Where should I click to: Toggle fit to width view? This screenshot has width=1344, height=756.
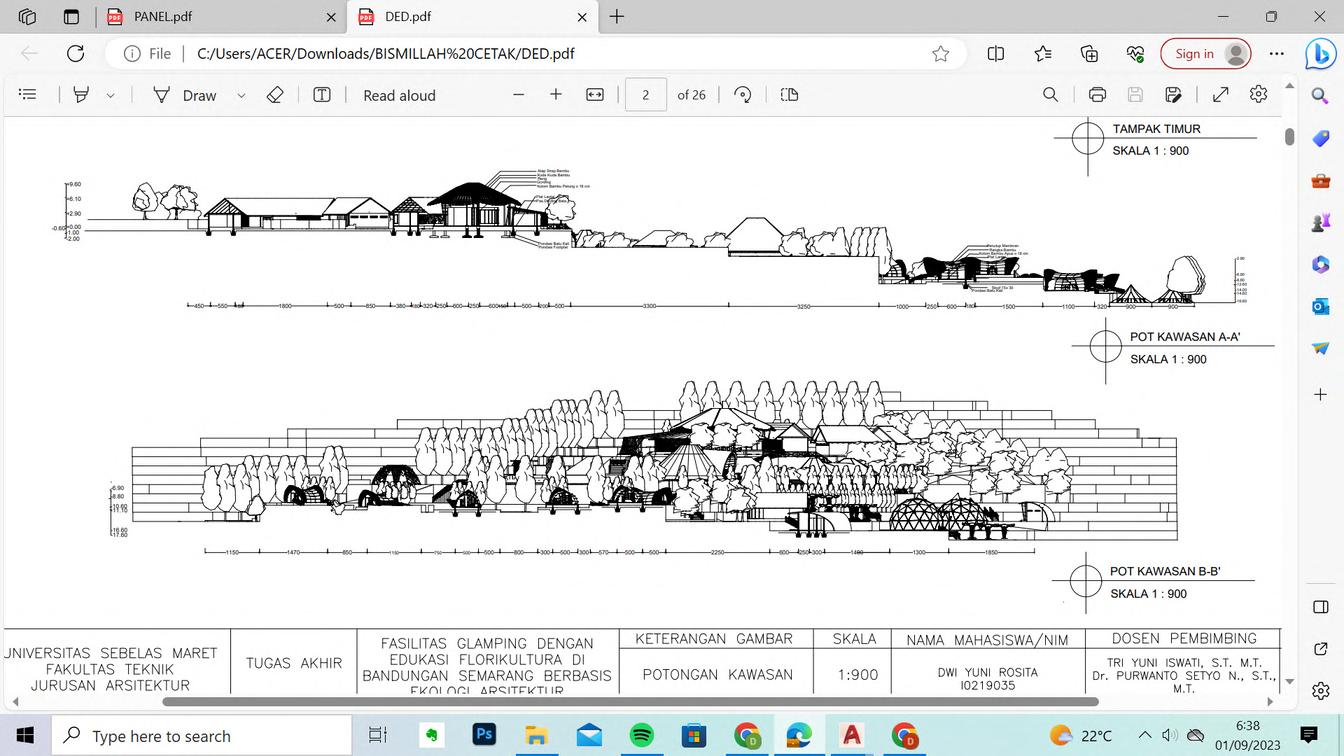pyautogui.click(x=595, y=95)
